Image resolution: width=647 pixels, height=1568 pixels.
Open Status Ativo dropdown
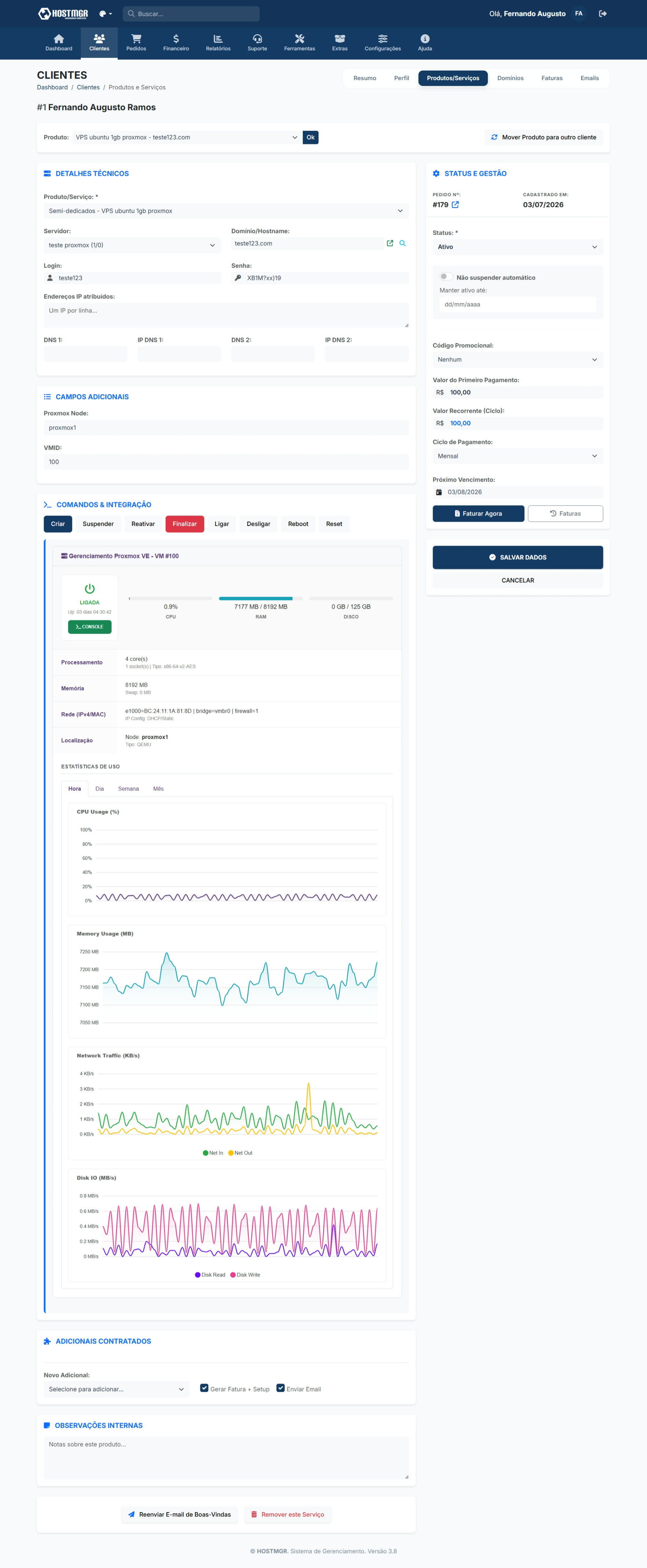(x=517, y=246)
